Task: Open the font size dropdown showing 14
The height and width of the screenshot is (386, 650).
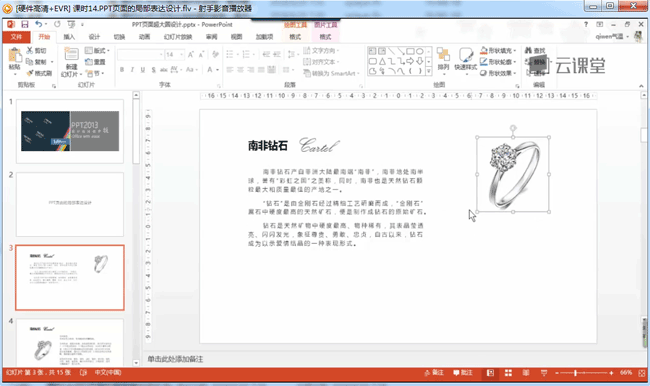Action: (175, 54)
